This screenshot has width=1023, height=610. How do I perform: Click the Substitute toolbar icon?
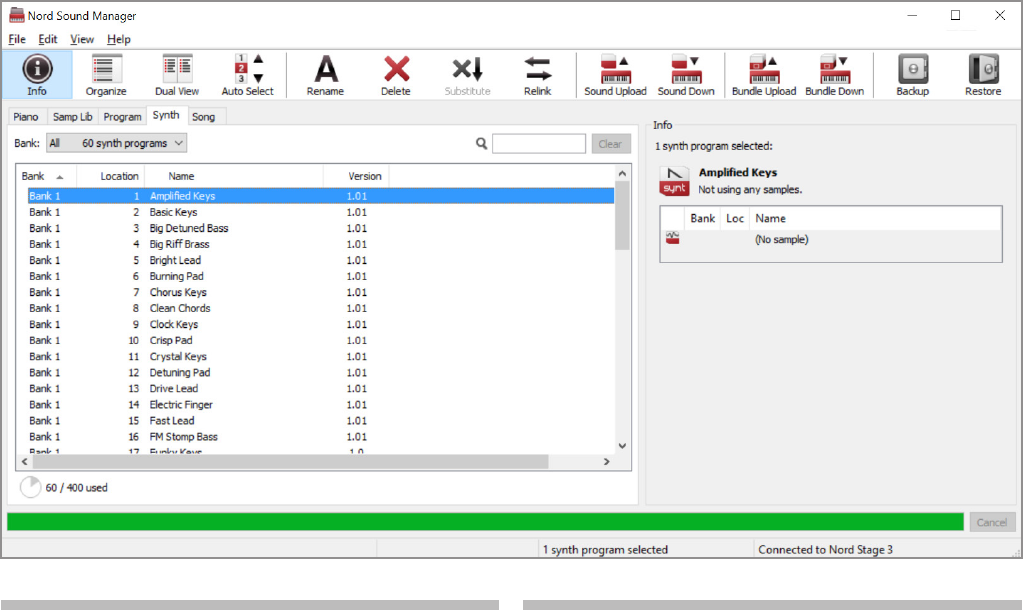pos(467,75)
